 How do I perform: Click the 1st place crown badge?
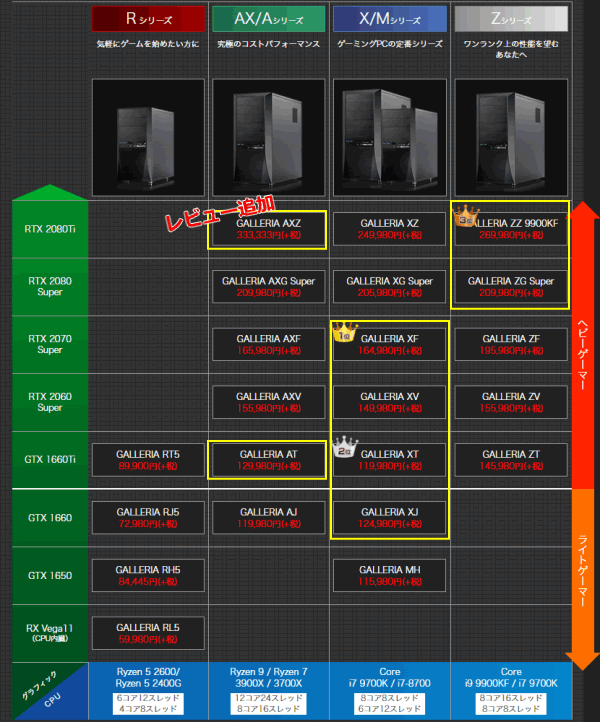point(345,332)
